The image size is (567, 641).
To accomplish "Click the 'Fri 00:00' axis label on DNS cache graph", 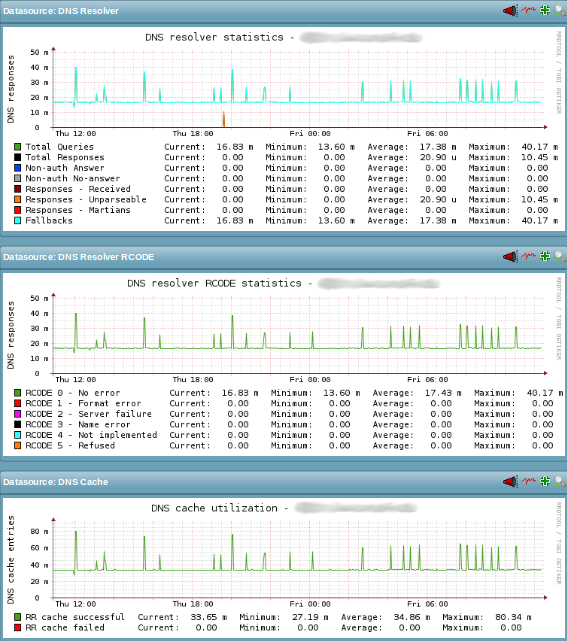I will 310,604.
